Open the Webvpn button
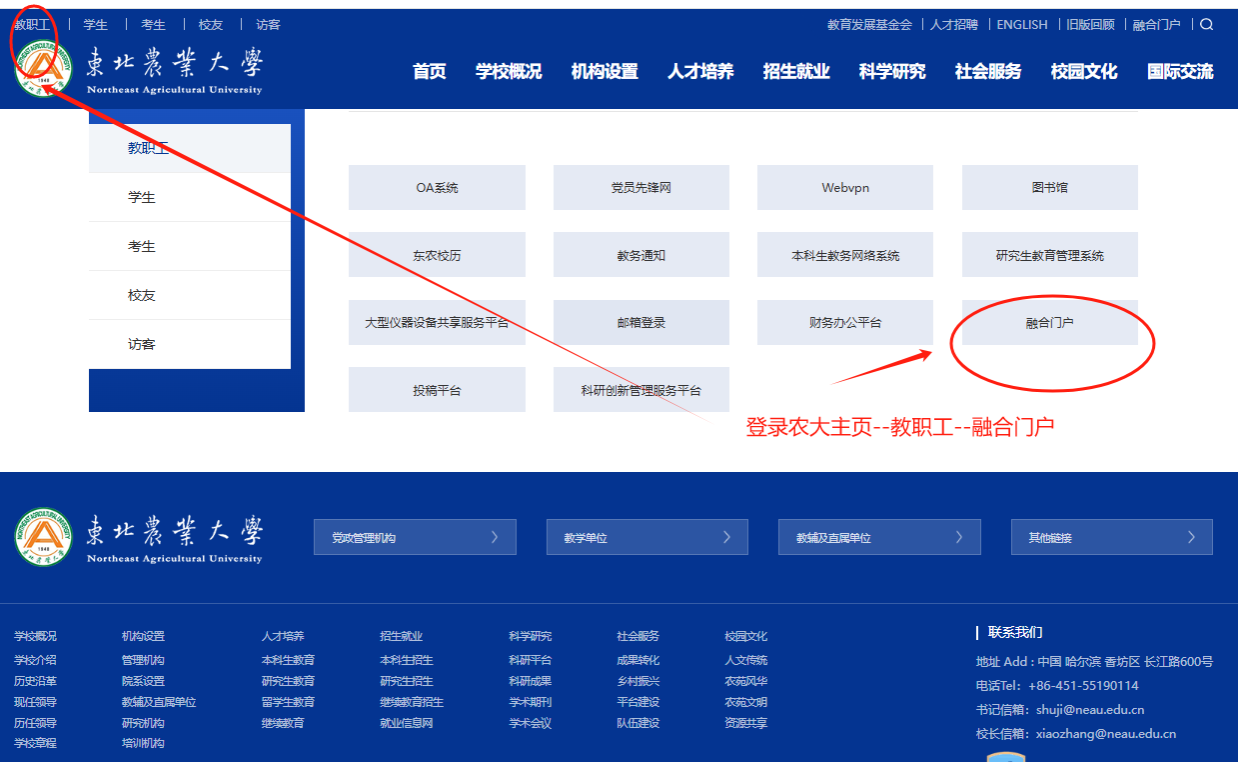The image size is (1238, 762). 845,187
